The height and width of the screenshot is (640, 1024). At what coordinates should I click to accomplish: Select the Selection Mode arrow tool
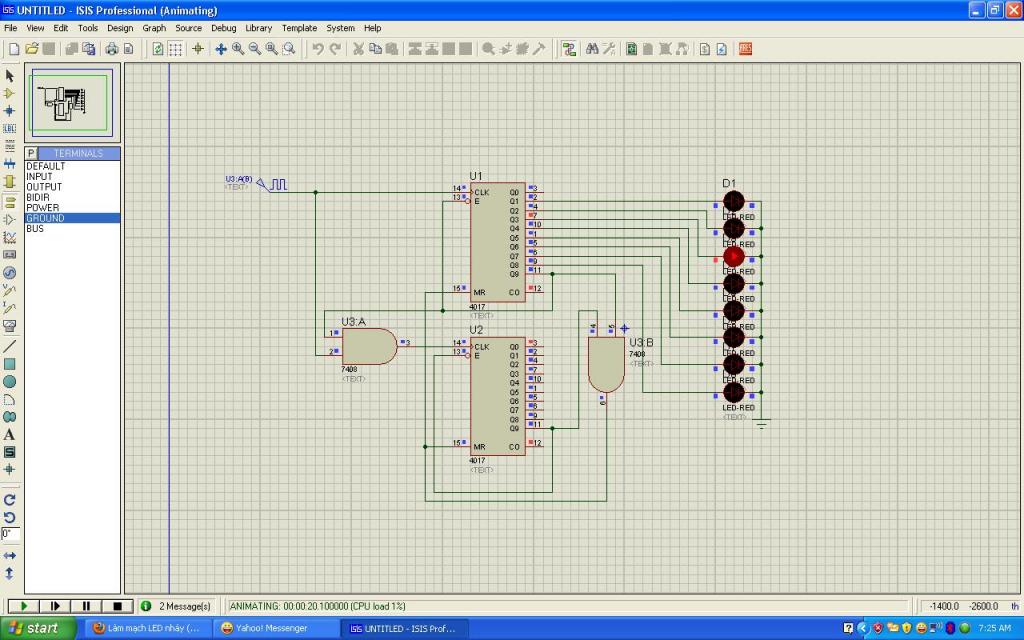click(x=10, y=76)
